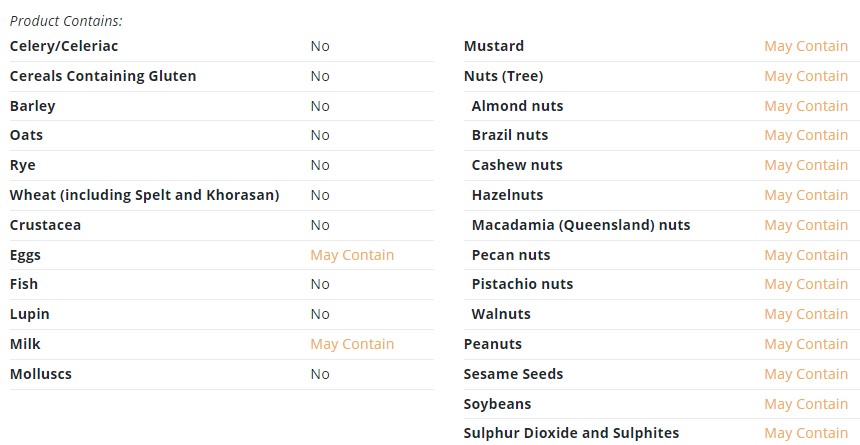Click the May Contain value for Milk

click(352, 344)
